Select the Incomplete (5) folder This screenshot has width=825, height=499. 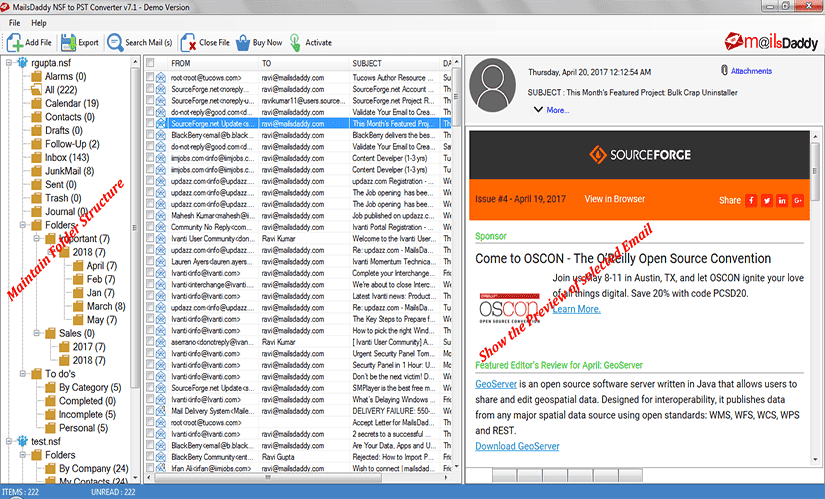(87, 414)
